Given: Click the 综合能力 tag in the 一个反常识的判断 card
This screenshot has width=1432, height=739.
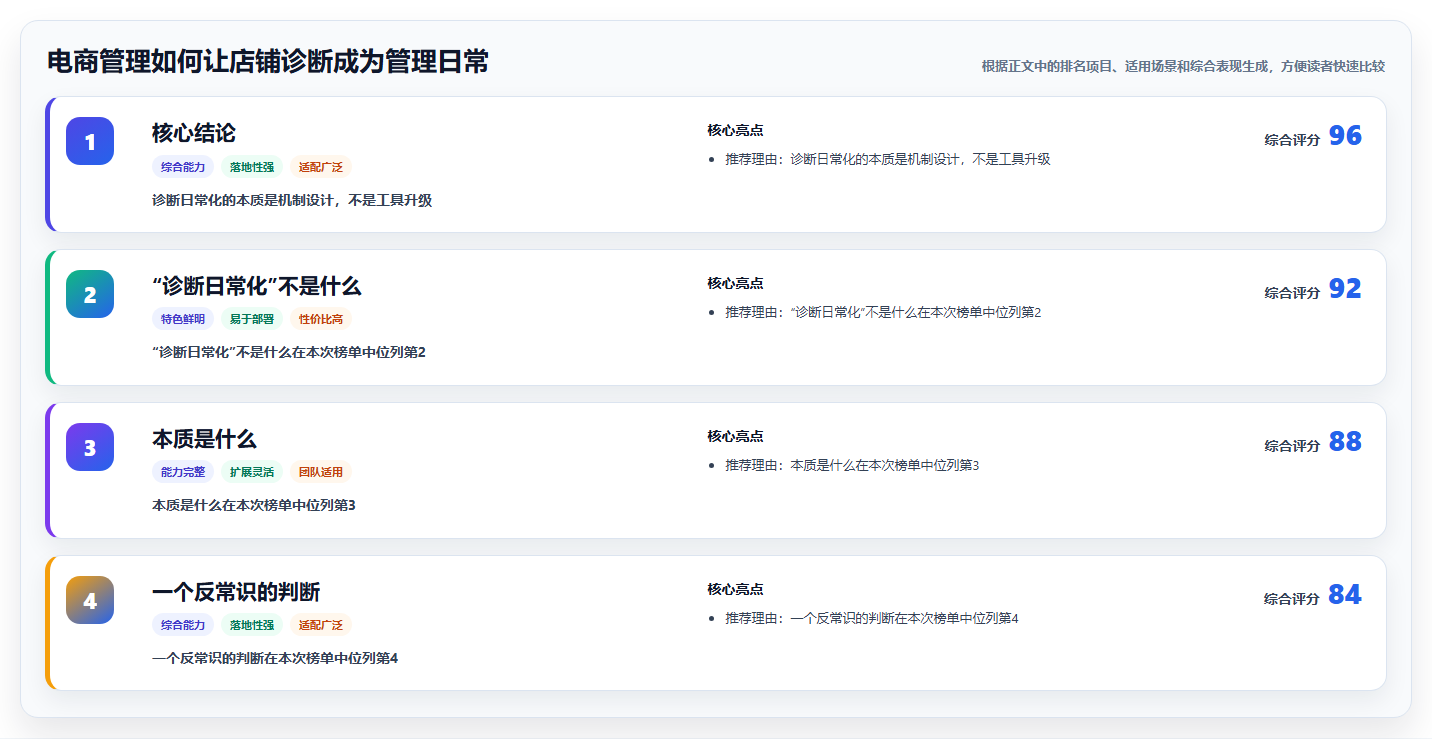Looking at the screenshot, I should point(183,625).
